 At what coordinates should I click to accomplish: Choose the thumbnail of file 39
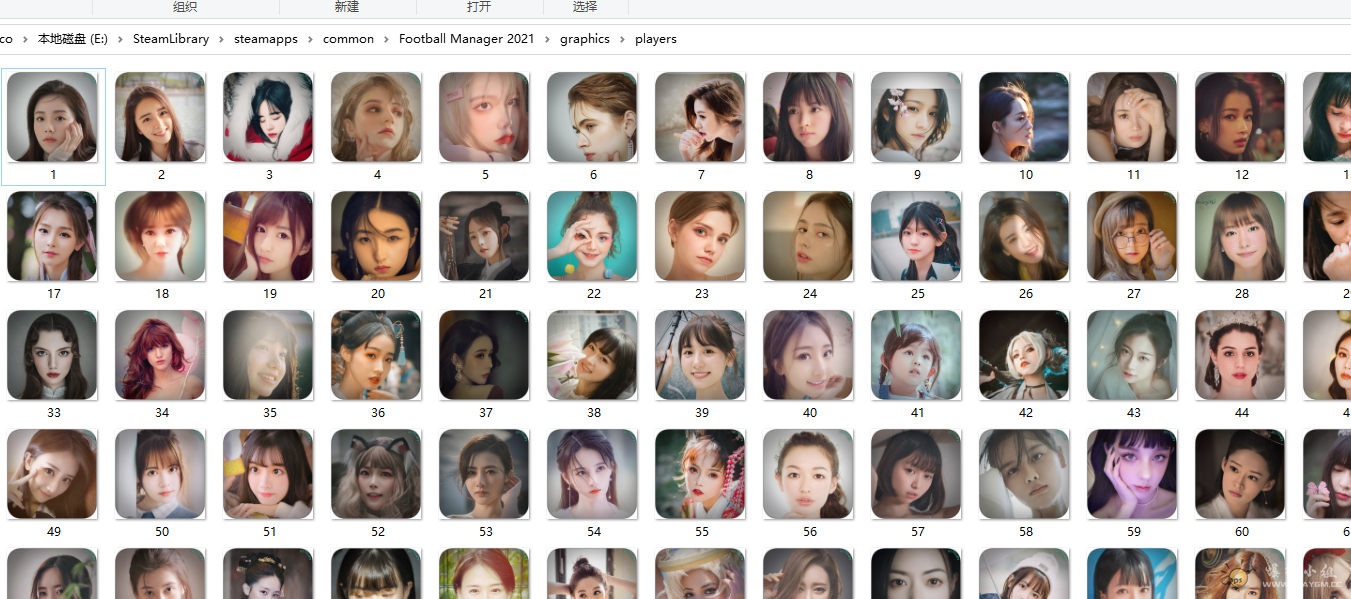pos(701,355)
